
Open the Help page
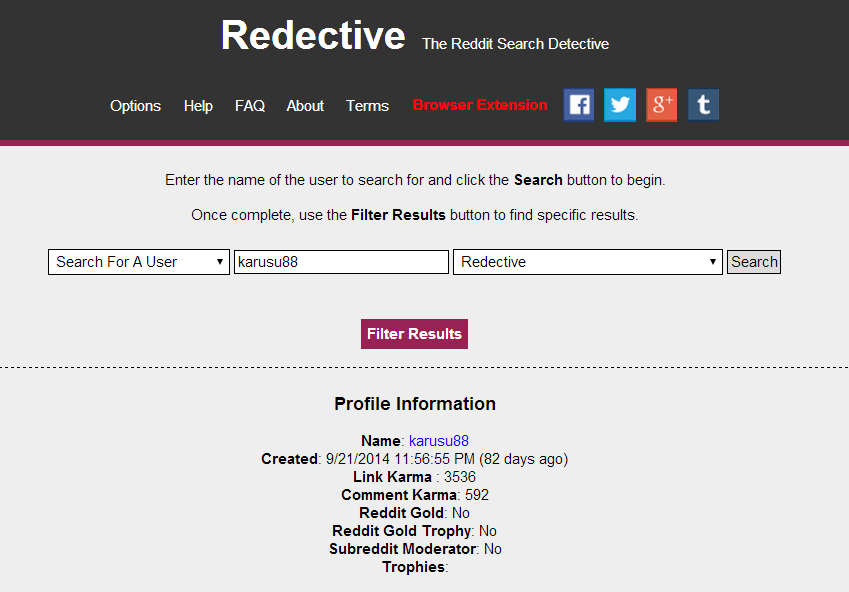pos(198,106)
